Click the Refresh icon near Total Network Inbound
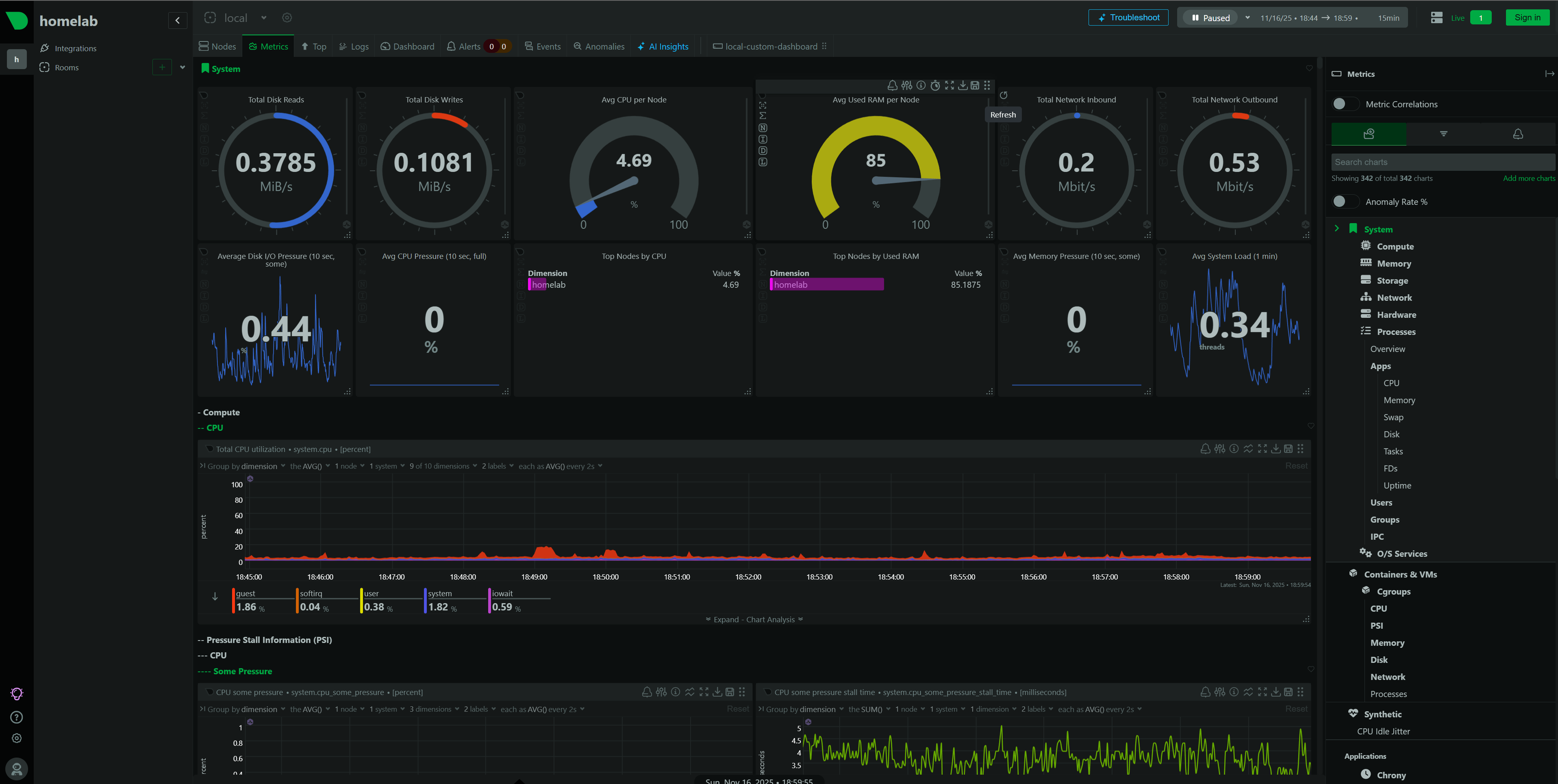The image size is (1558, 784). point(1004,96)
